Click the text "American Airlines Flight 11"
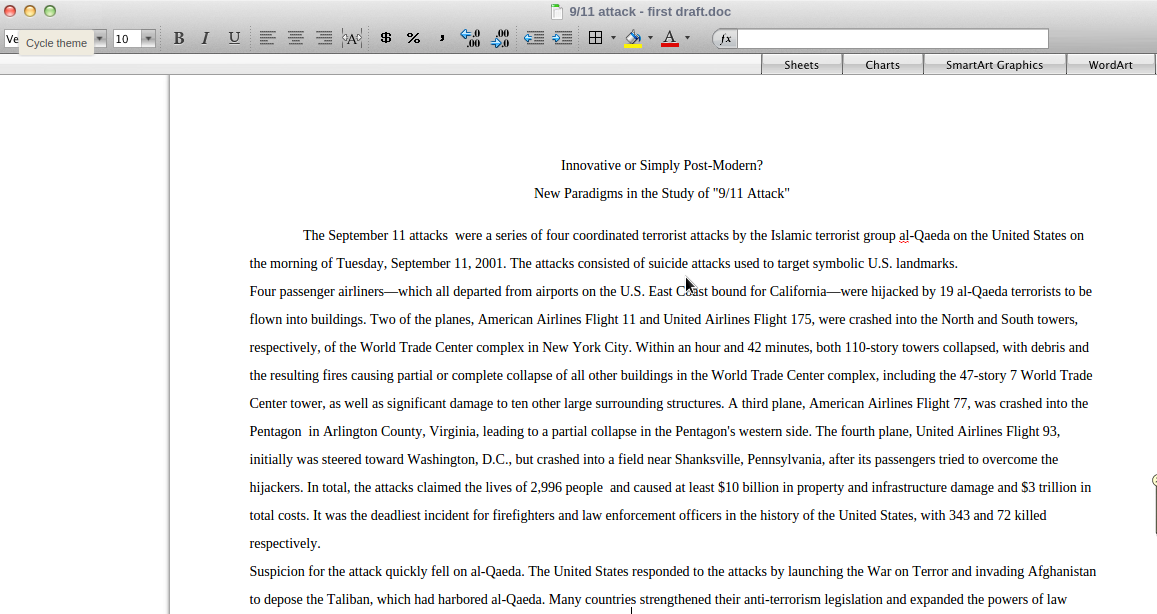Screen dimensions: 1157x614 (x=556, y=320)
